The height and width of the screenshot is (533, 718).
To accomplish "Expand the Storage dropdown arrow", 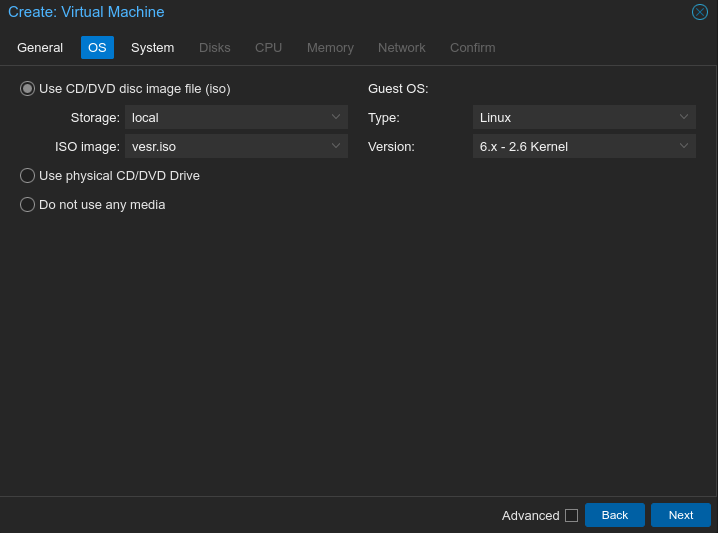I will (x=336, y=117).
